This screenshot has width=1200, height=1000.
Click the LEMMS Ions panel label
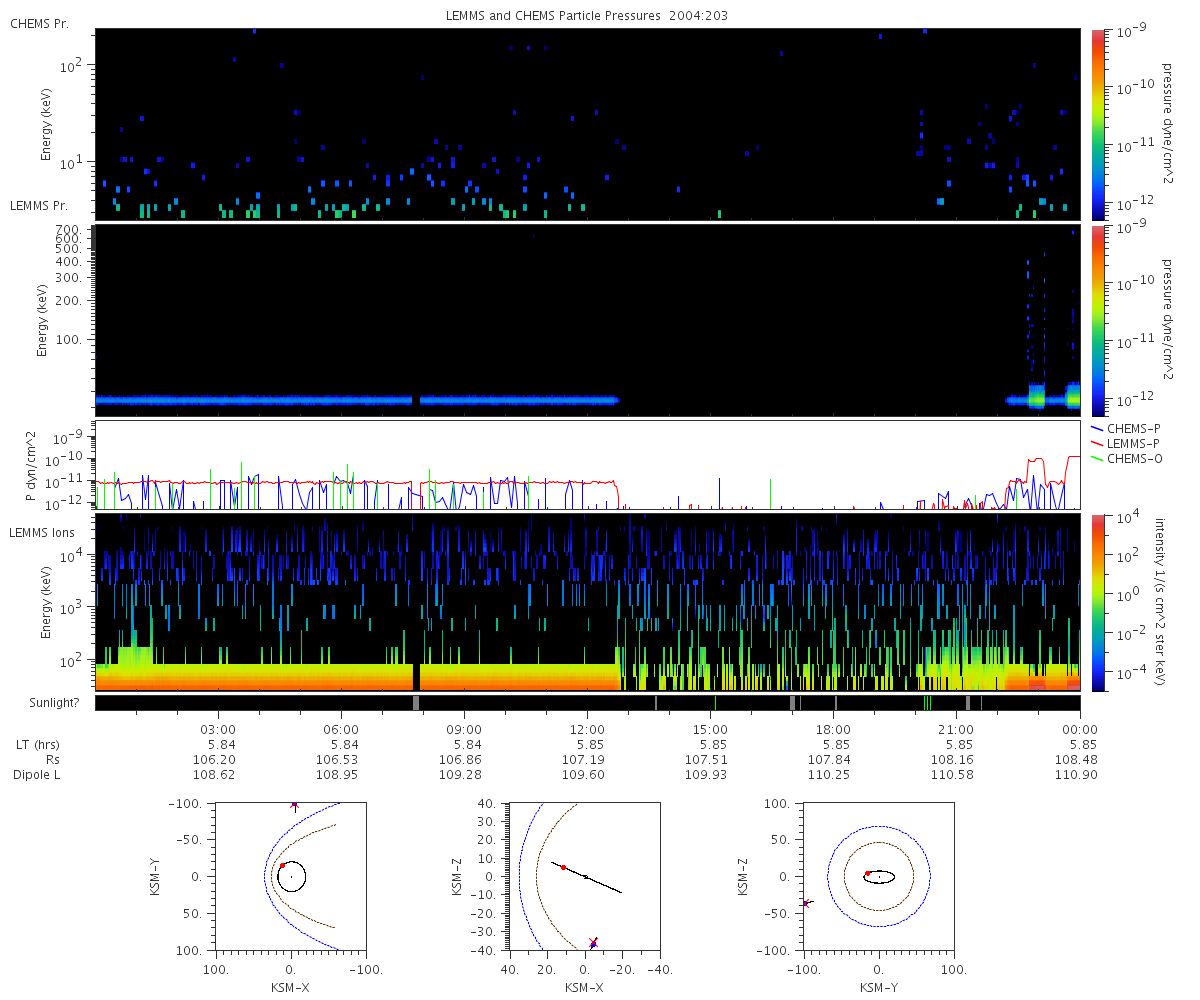pyautogui.click(x=39, y=532)
